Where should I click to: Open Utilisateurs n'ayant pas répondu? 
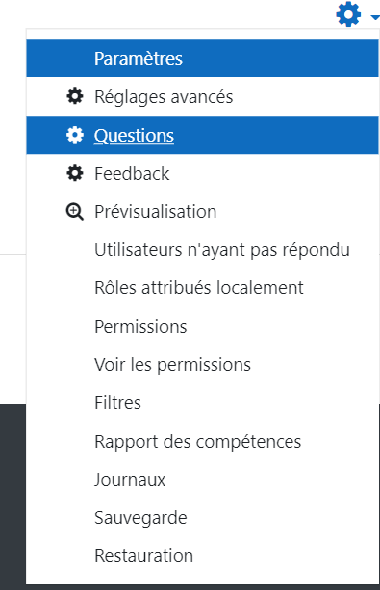(202, 250)
